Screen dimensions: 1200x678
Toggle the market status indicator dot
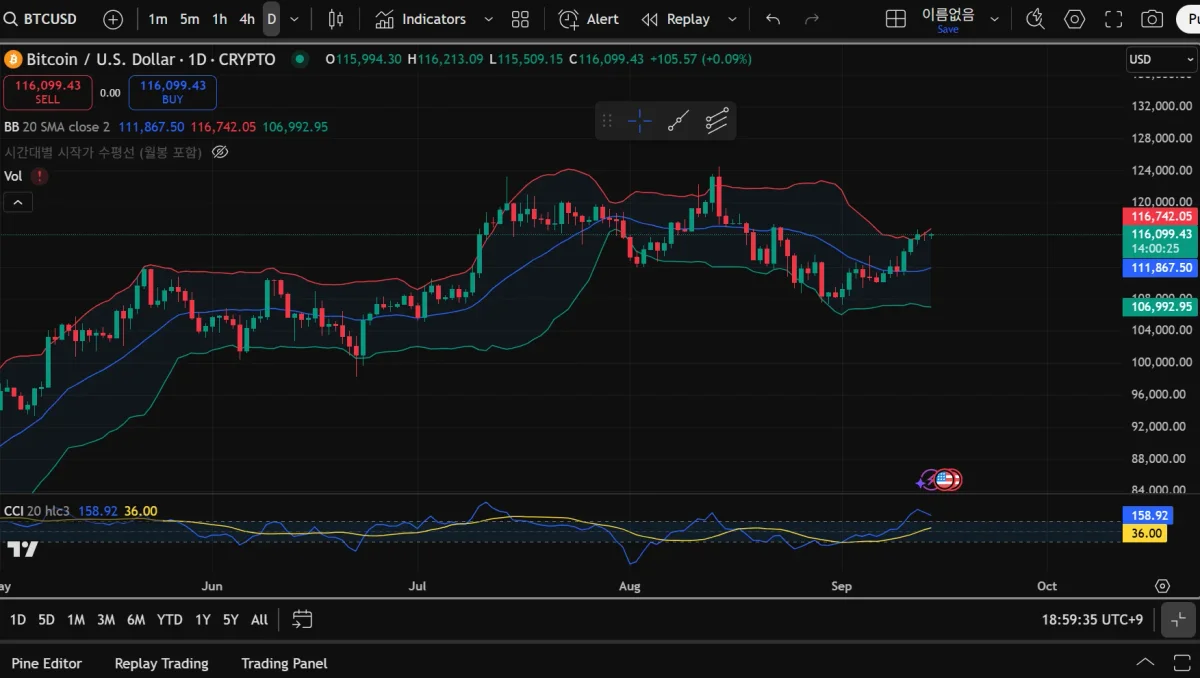(299, 59)
